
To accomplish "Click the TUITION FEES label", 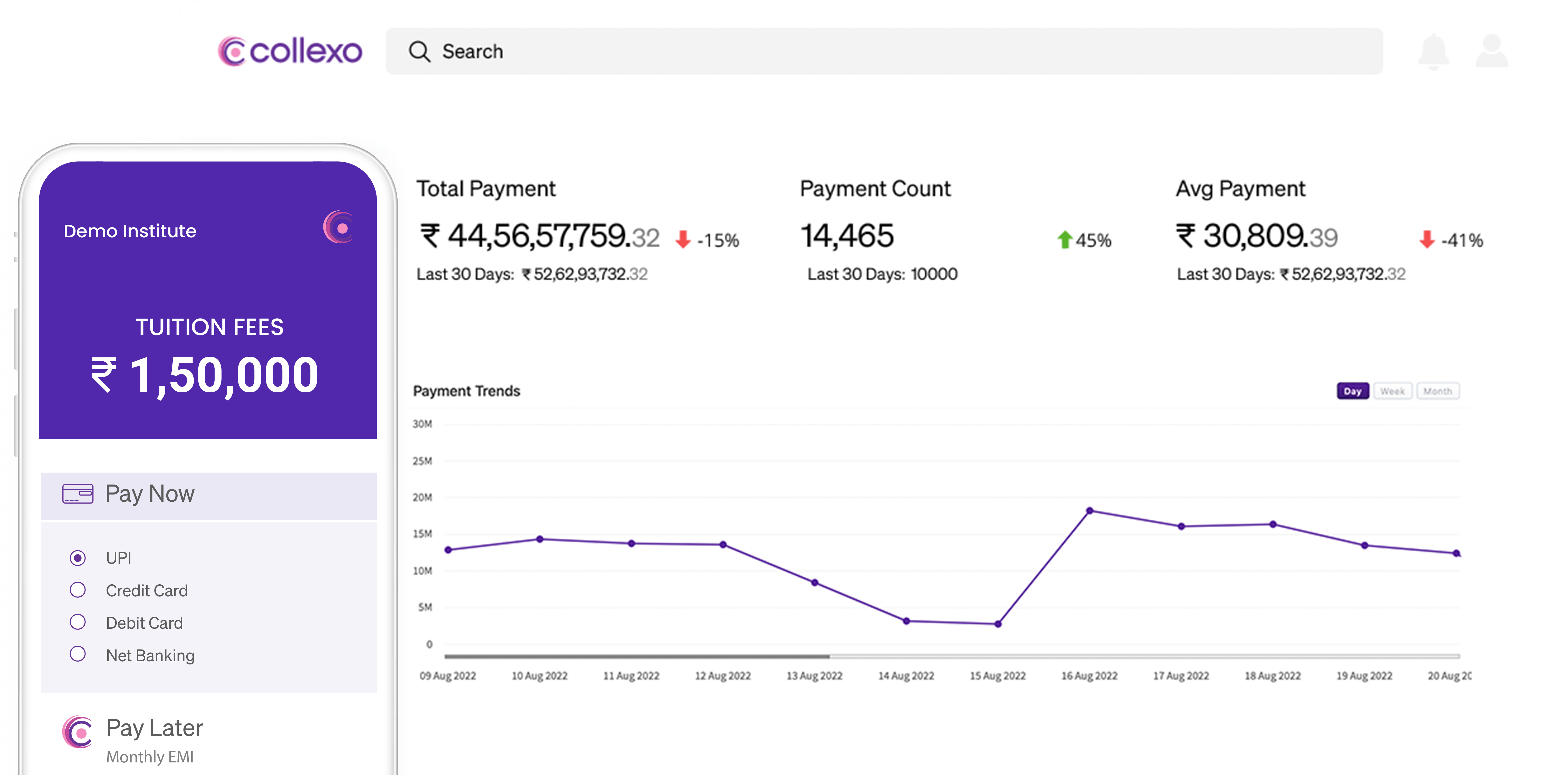I will coord(209,327).
